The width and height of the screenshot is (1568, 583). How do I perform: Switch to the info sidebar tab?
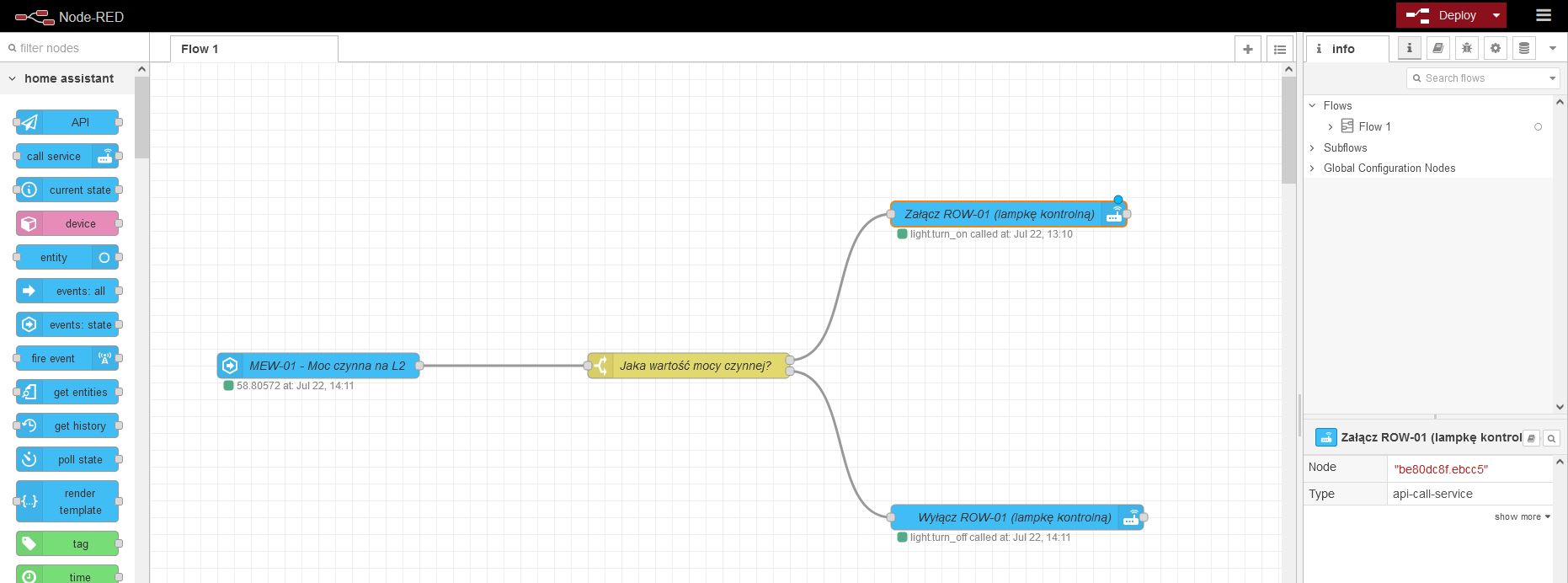point(1346,49)
